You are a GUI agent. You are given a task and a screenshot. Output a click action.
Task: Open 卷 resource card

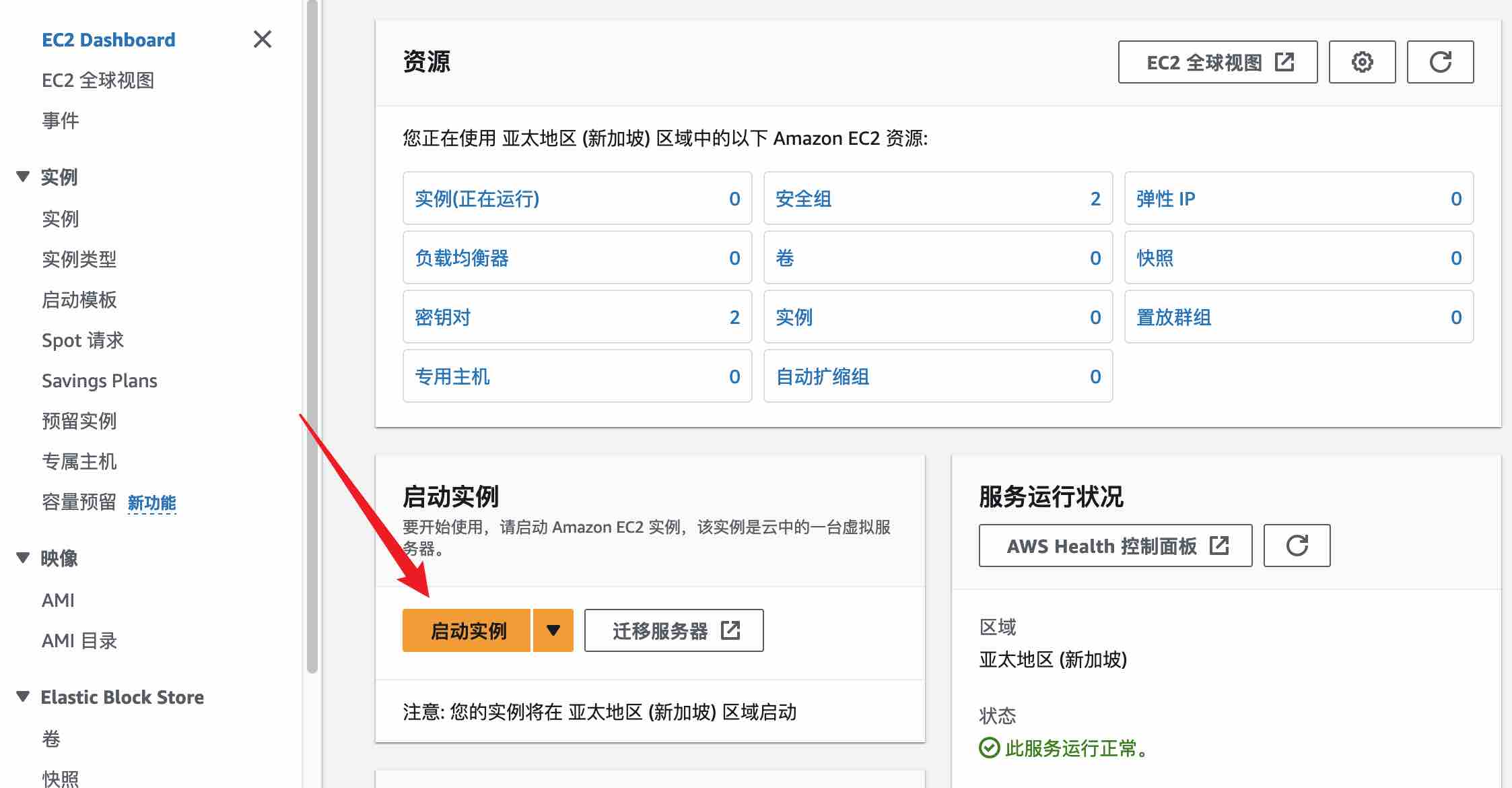pyautogui.click(x=938, y=257)
